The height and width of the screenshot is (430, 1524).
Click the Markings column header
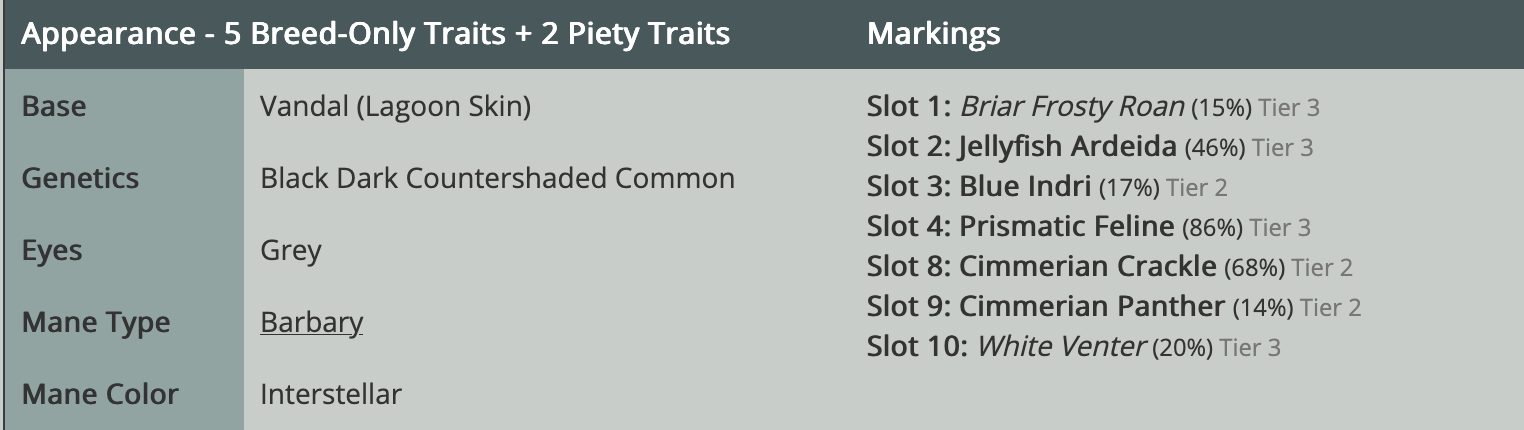[933, 34]
